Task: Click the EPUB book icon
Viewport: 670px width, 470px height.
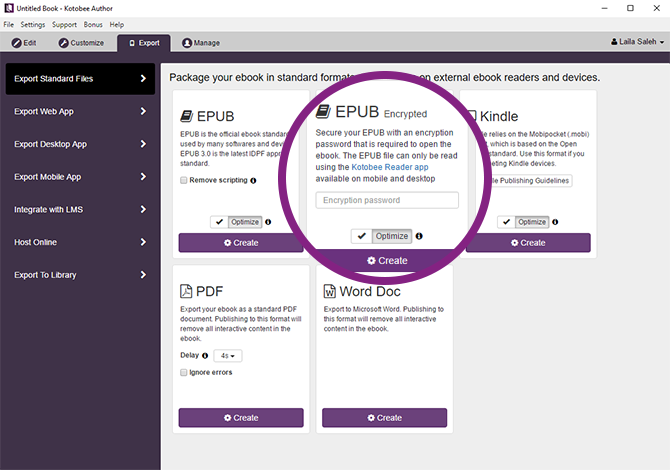Action: [186, 116]
